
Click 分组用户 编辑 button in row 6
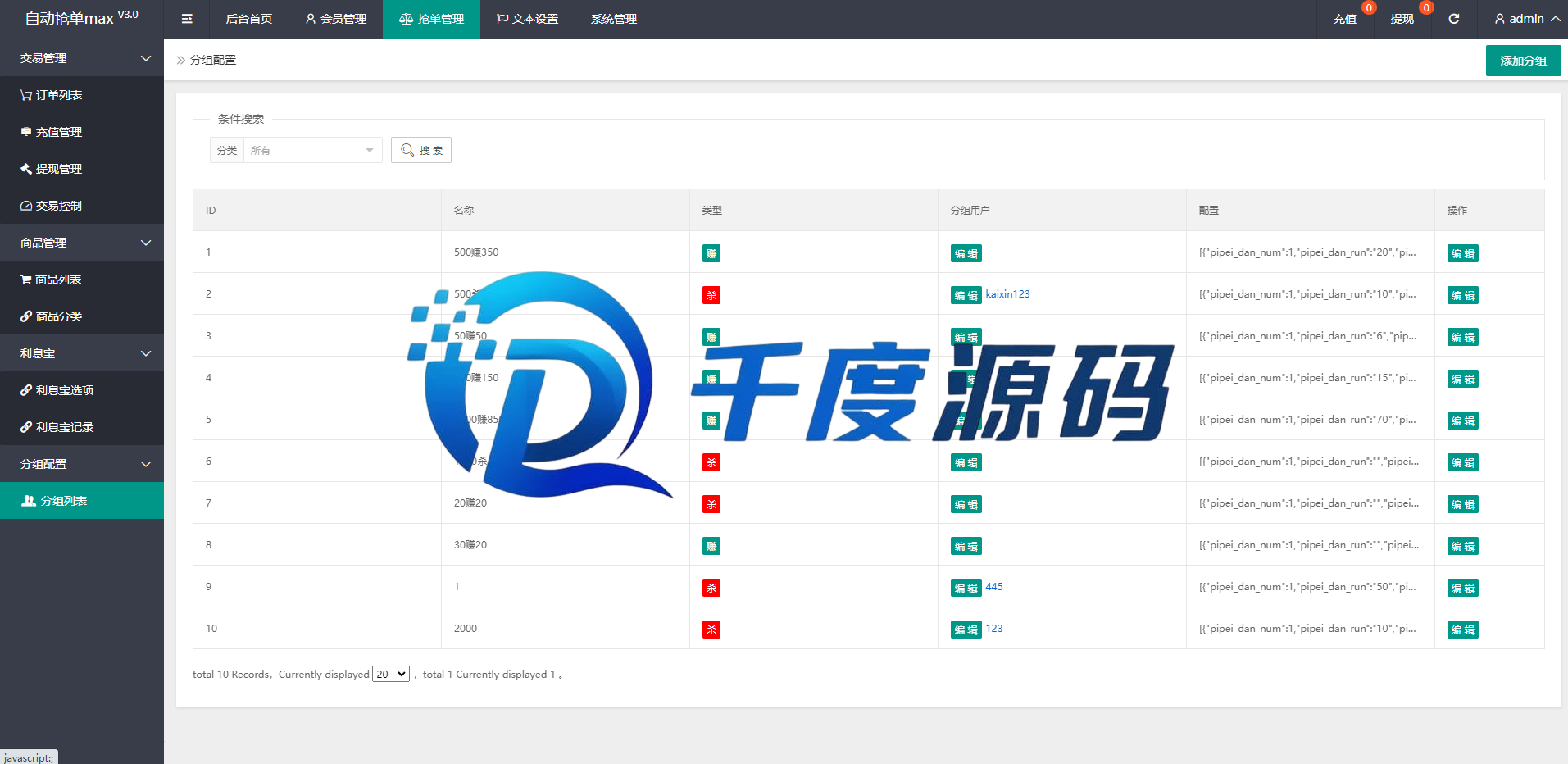pyautogui.click(x=966, y=462)
